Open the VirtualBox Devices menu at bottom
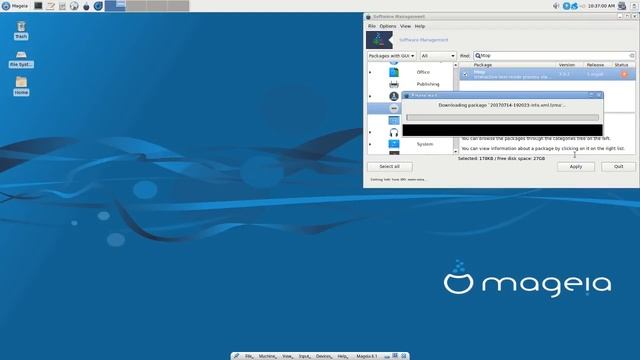640x360 pixels. (x=324, y=356)
